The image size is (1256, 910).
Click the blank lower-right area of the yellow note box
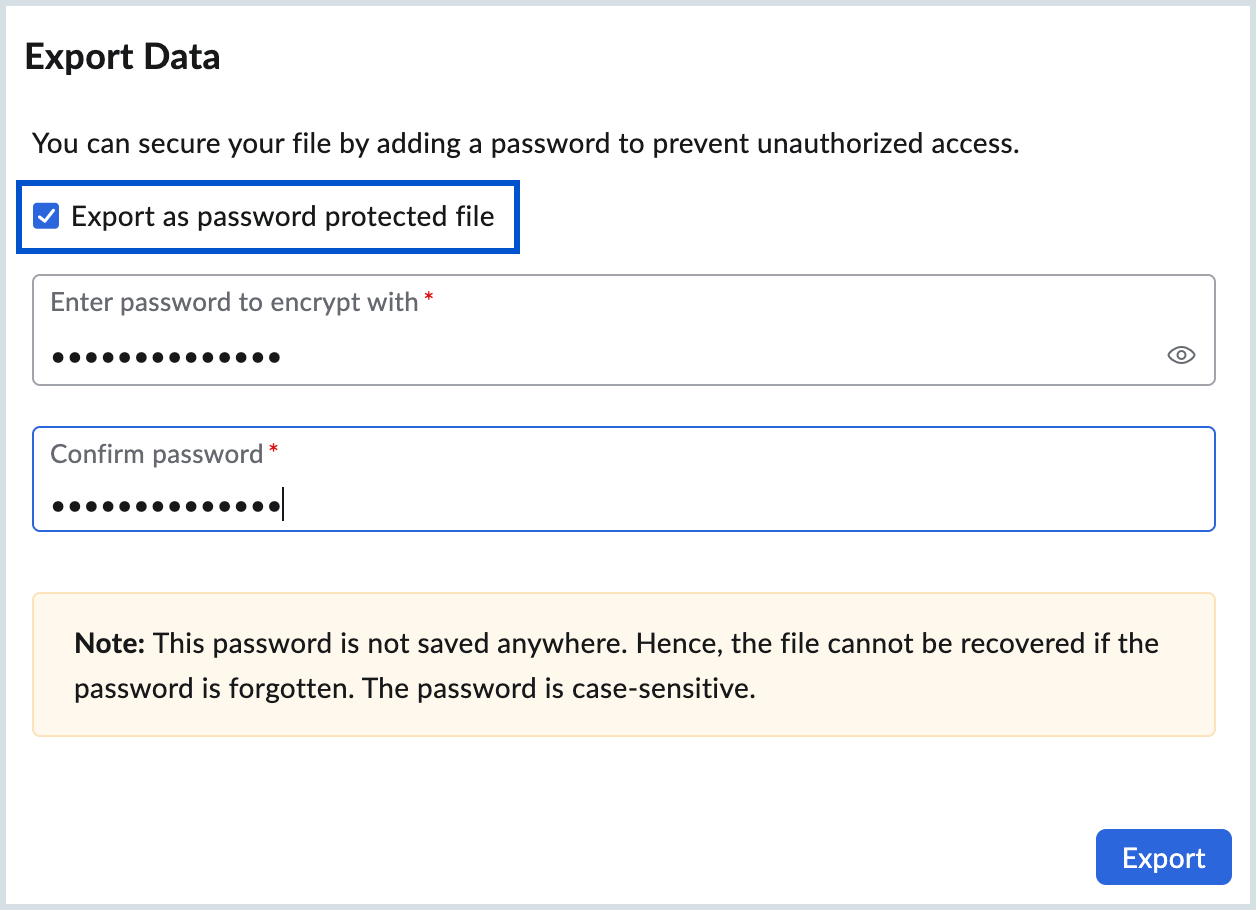1050,700
